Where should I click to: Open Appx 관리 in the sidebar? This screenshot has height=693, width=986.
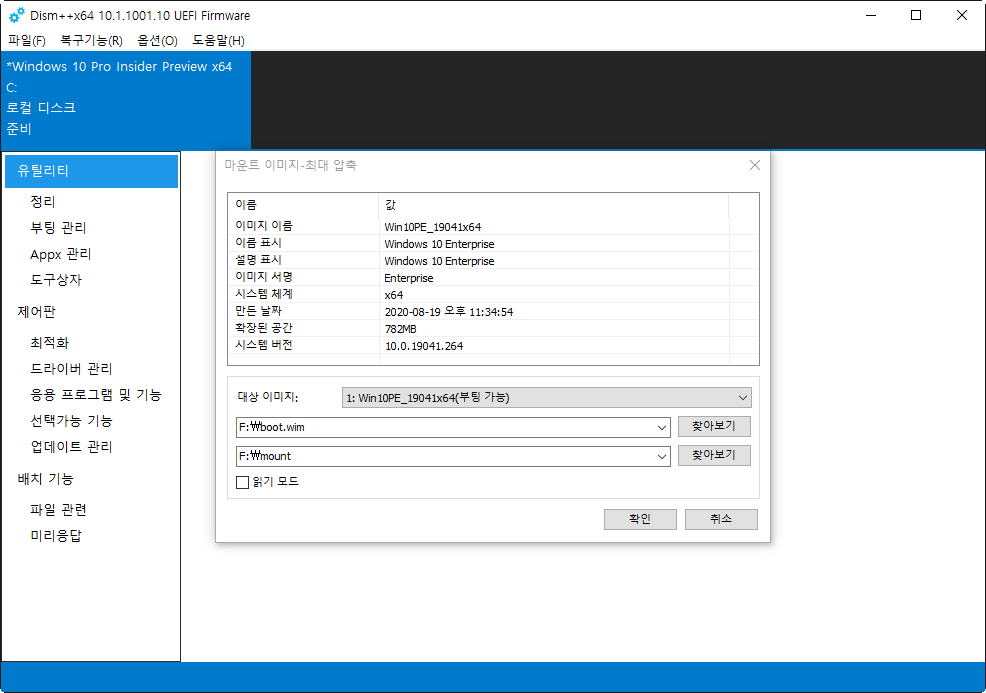point(60,254)
